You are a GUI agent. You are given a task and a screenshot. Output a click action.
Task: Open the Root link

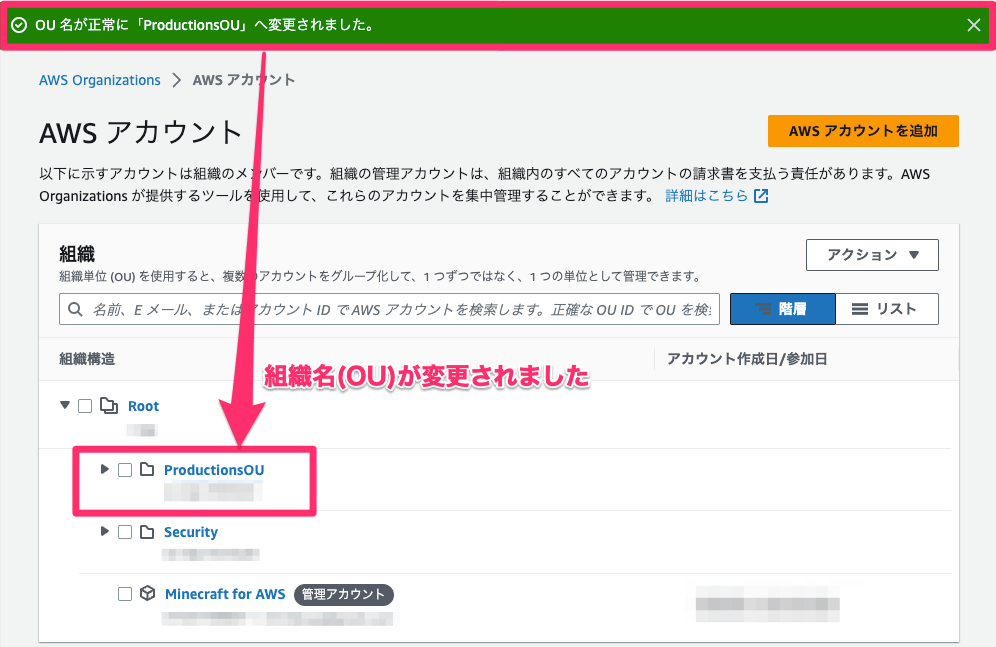[144, 406]
